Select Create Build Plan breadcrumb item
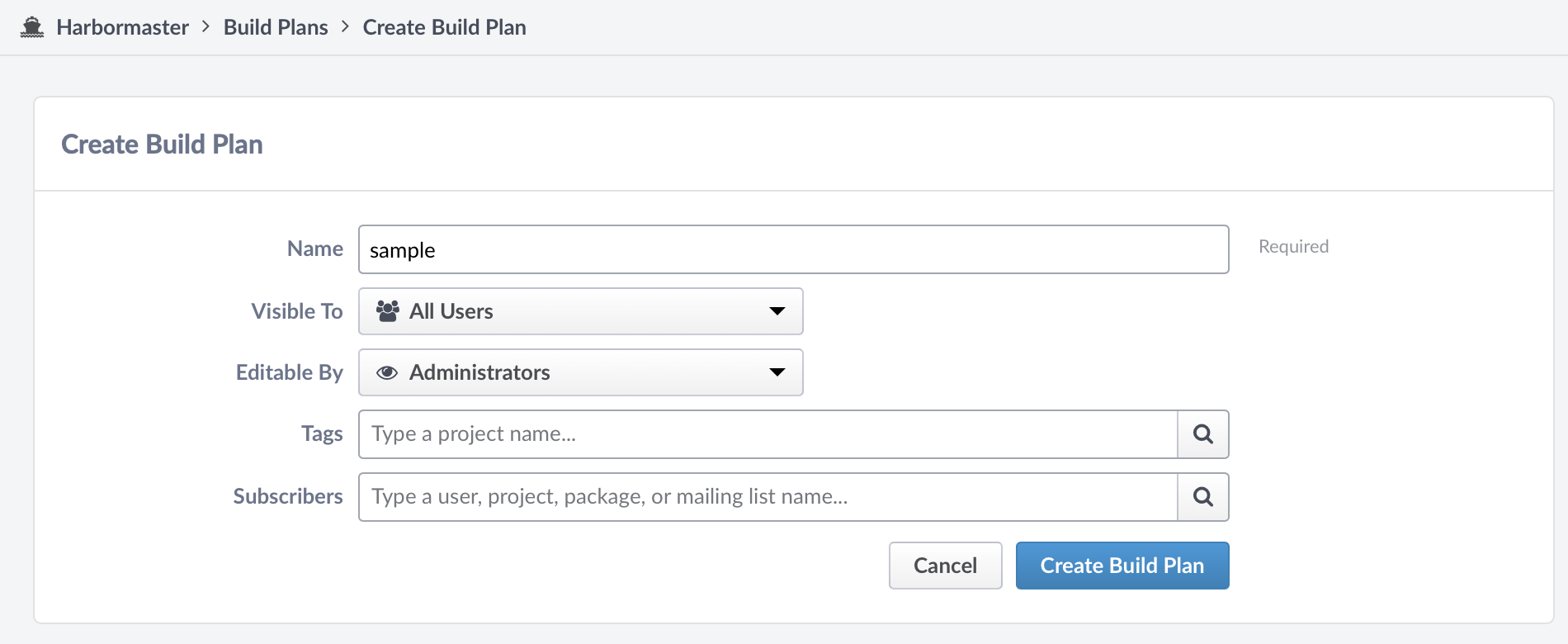Image resolution: width=1568 pixels, height=644 pixels. (444, 26)
